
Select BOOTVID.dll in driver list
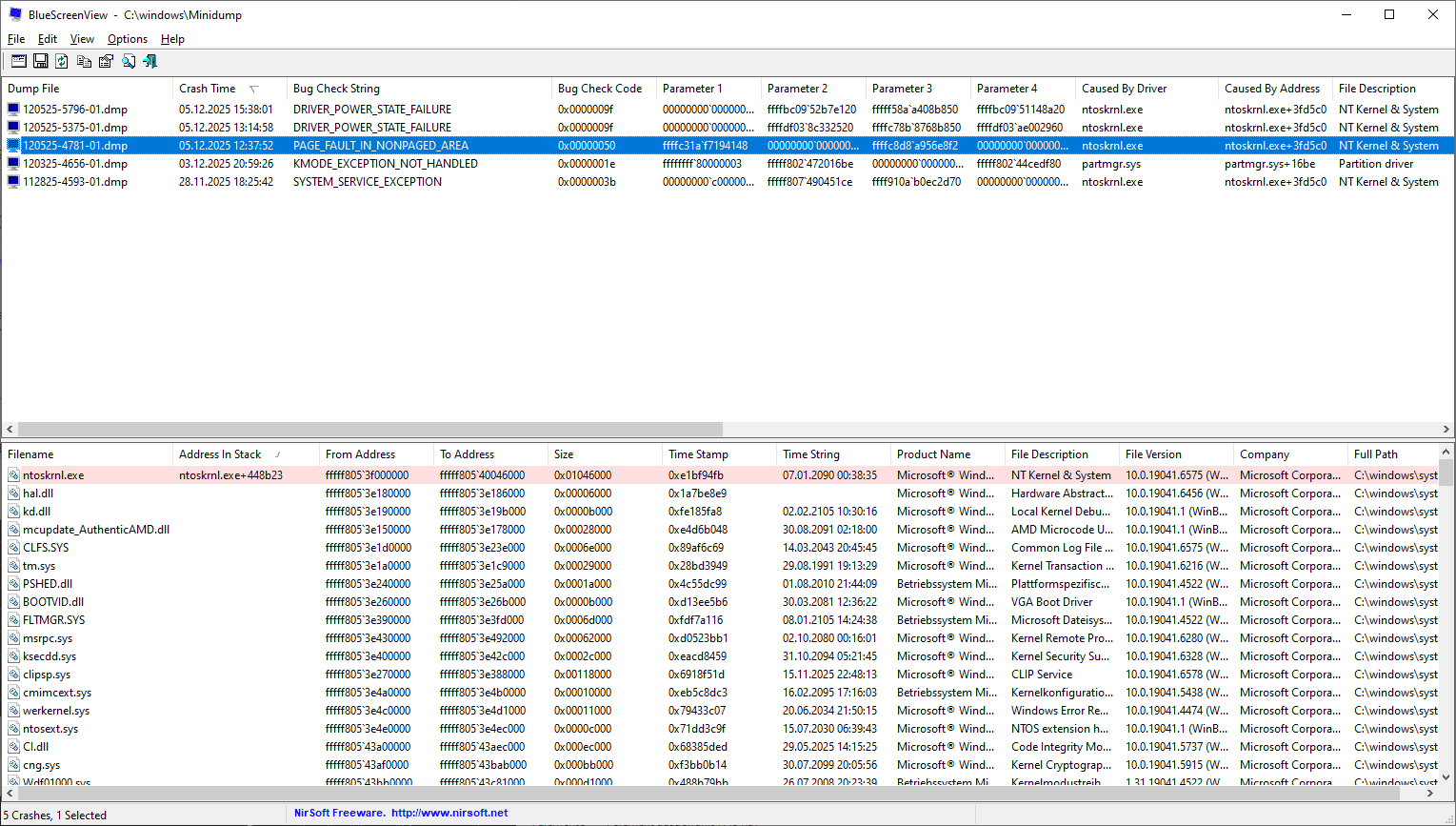pos(53,602)
